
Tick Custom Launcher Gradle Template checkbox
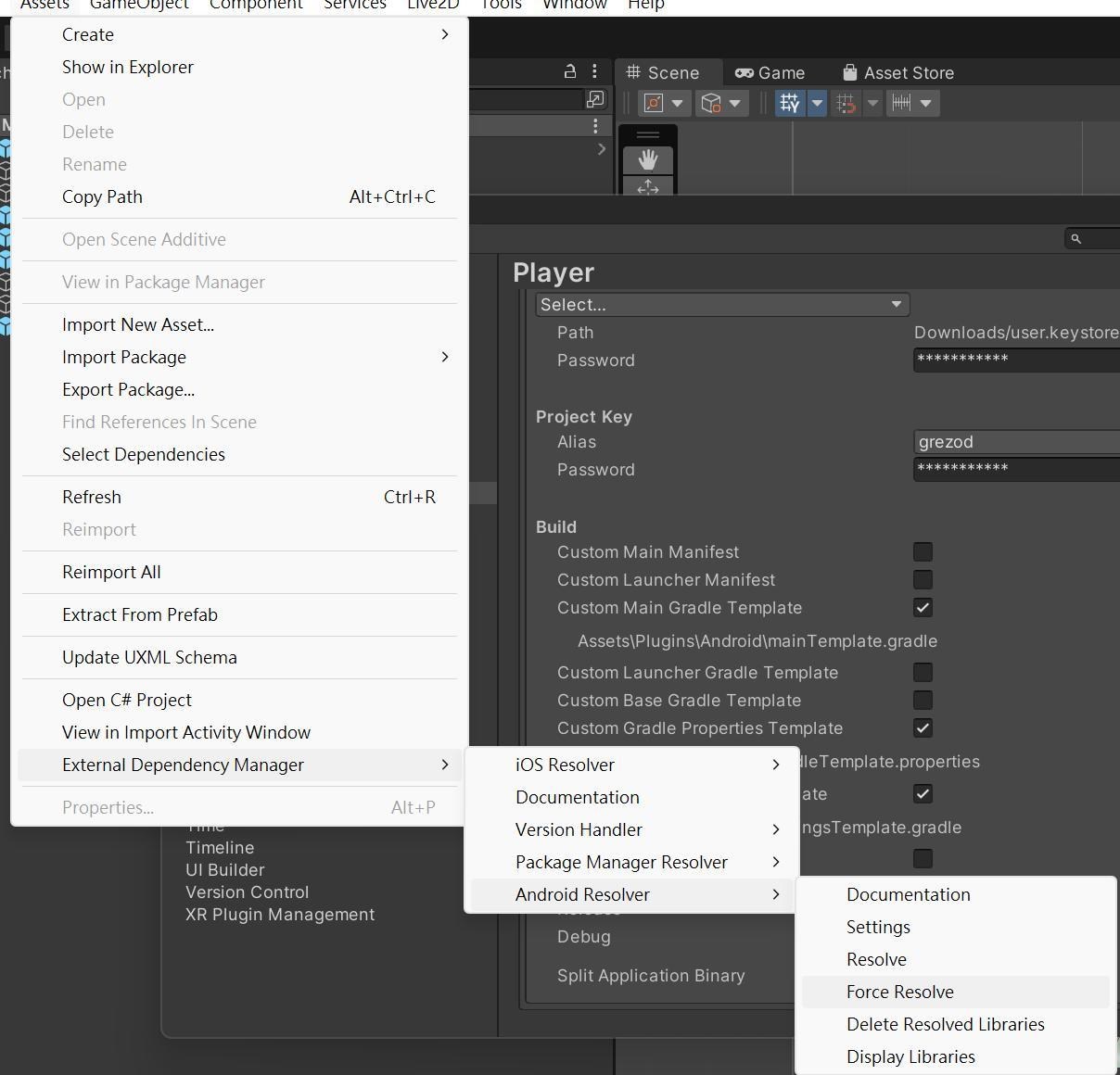[923, 673]
